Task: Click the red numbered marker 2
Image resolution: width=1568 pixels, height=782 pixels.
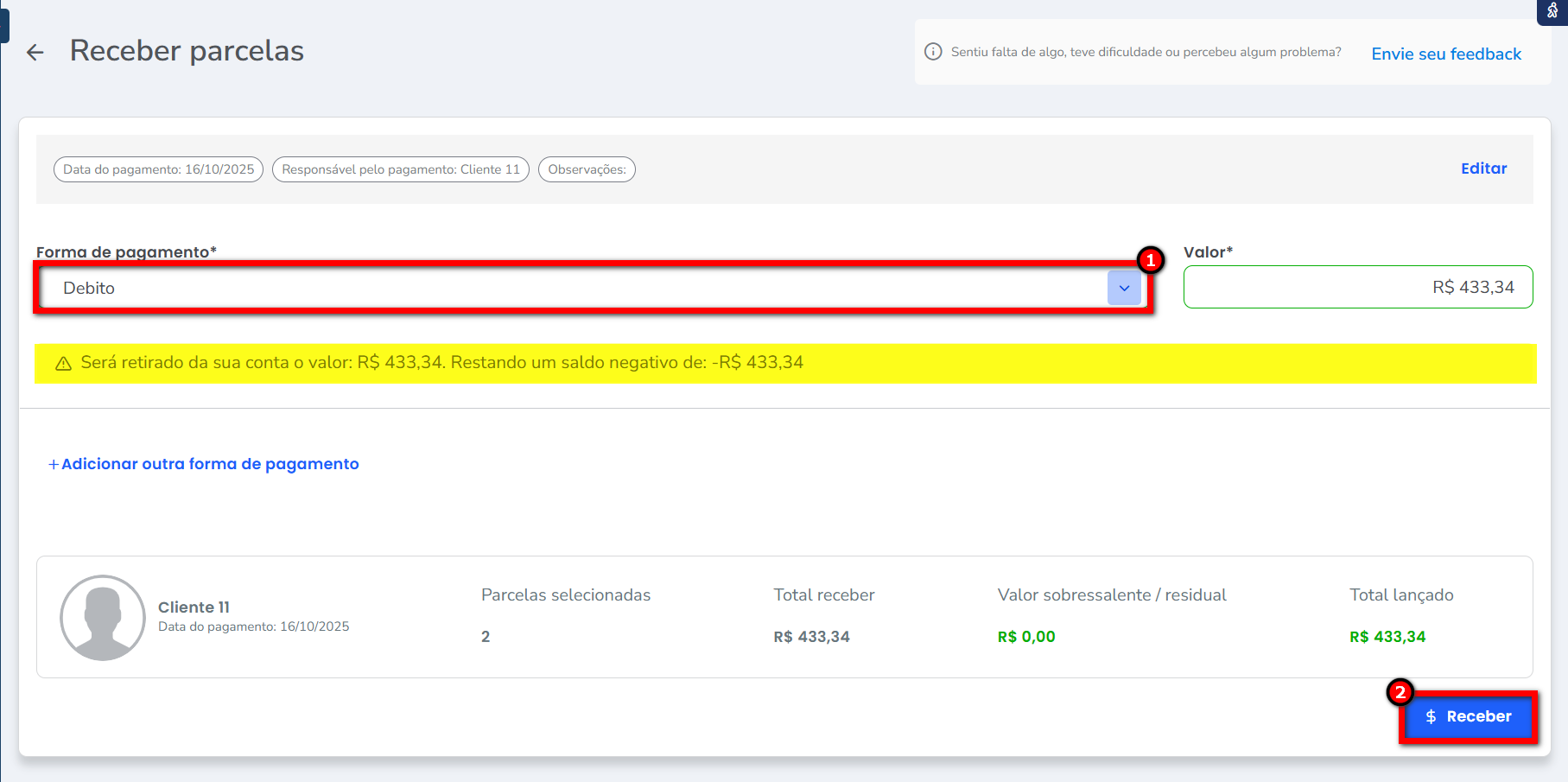Action: pos(1400,692)
